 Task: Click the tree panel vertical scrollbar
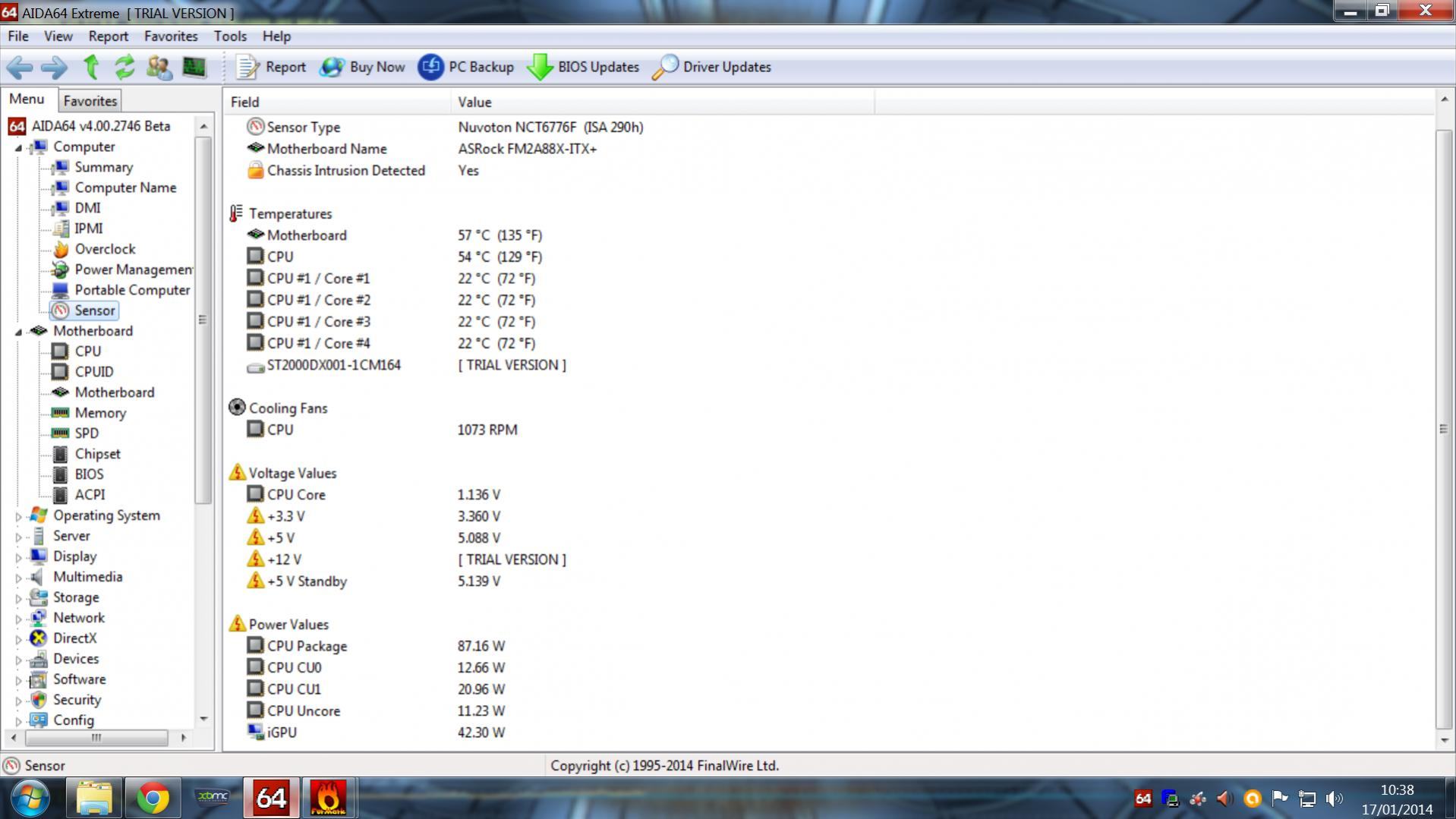[x=203, y=320]
